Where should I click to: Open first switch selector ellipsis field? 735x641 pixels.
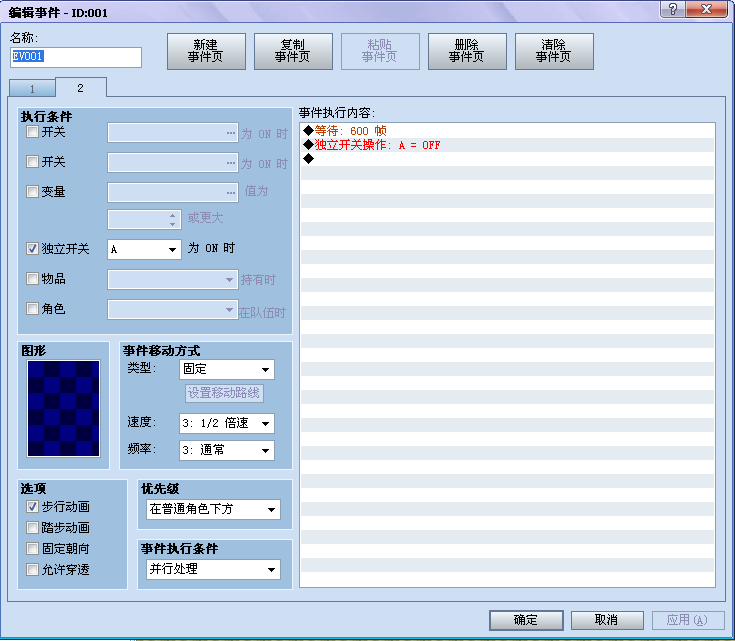(x=173, y=133)
